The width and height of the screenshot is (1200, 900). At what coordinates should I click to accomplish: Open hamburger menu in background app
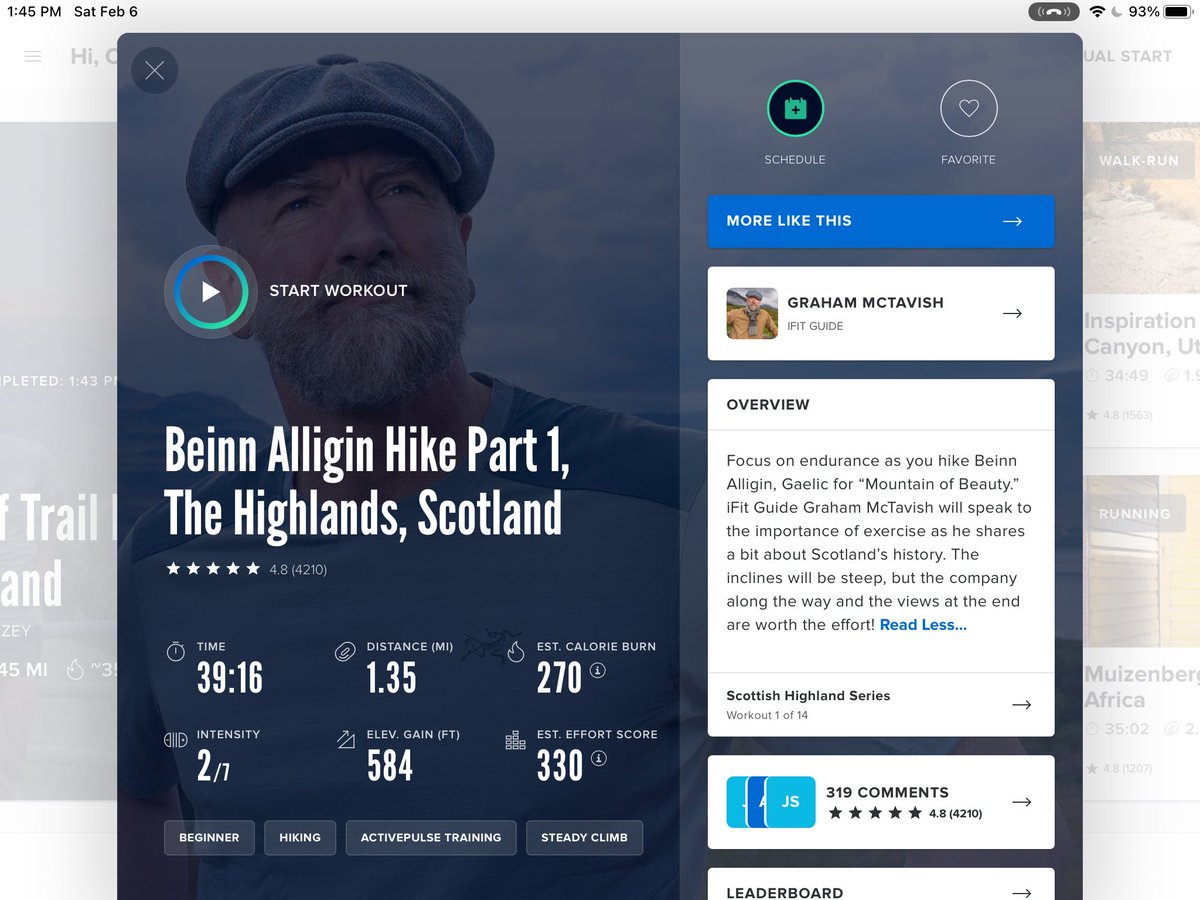tap(33, 57)
